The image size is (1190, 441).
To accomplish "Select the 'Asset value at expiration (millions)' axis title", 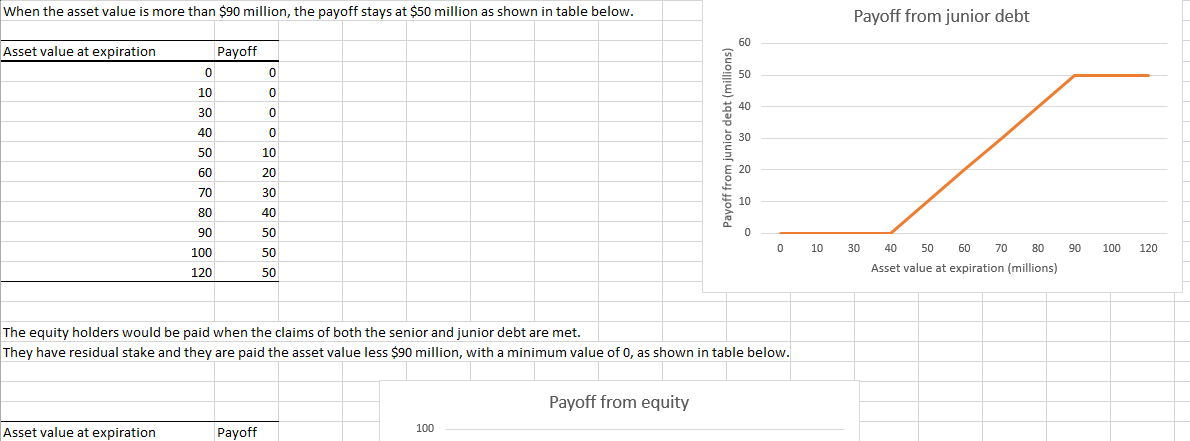I will coord(964,268).
